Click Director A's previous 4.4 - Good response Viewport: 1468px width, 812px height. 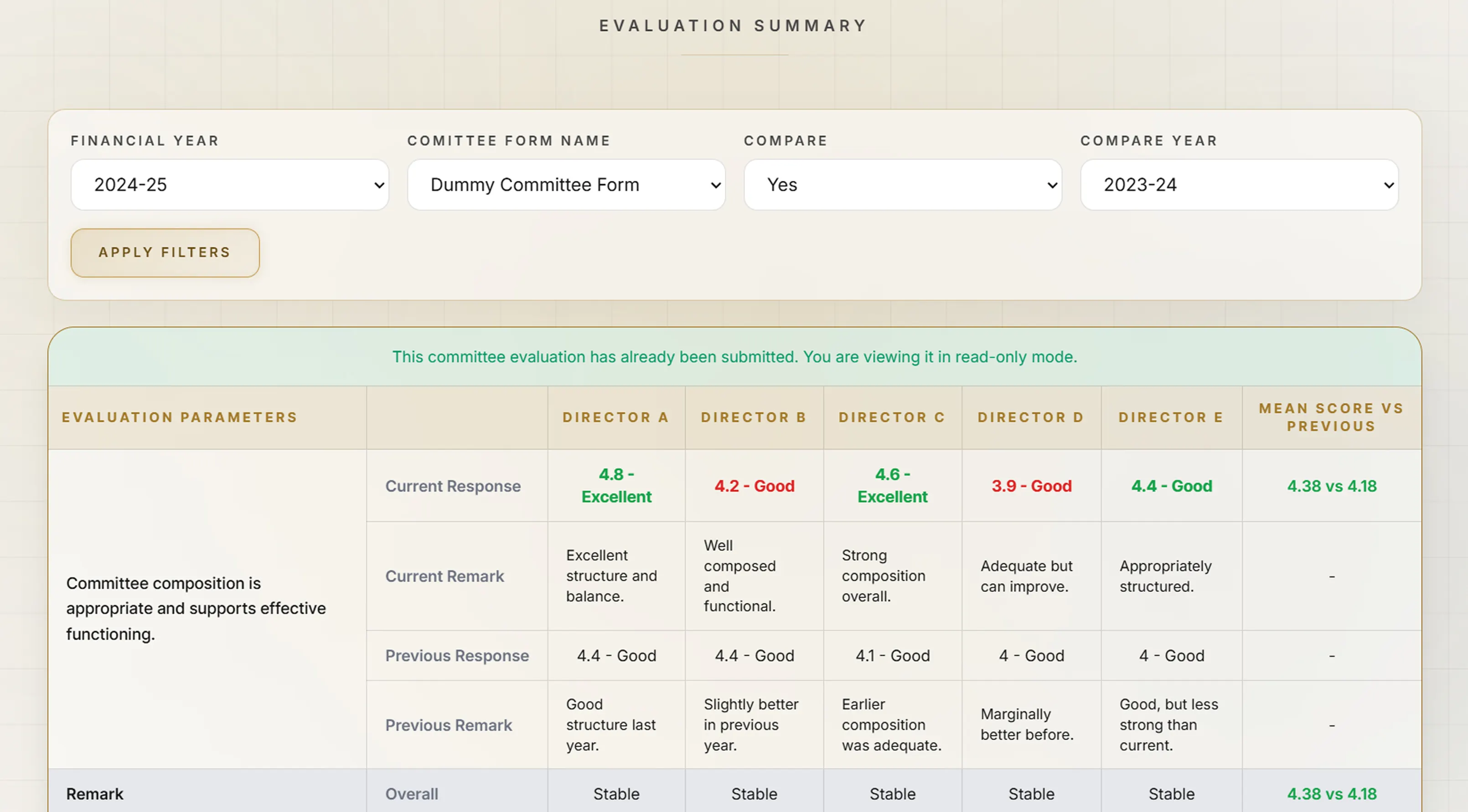tap(616, 655)
